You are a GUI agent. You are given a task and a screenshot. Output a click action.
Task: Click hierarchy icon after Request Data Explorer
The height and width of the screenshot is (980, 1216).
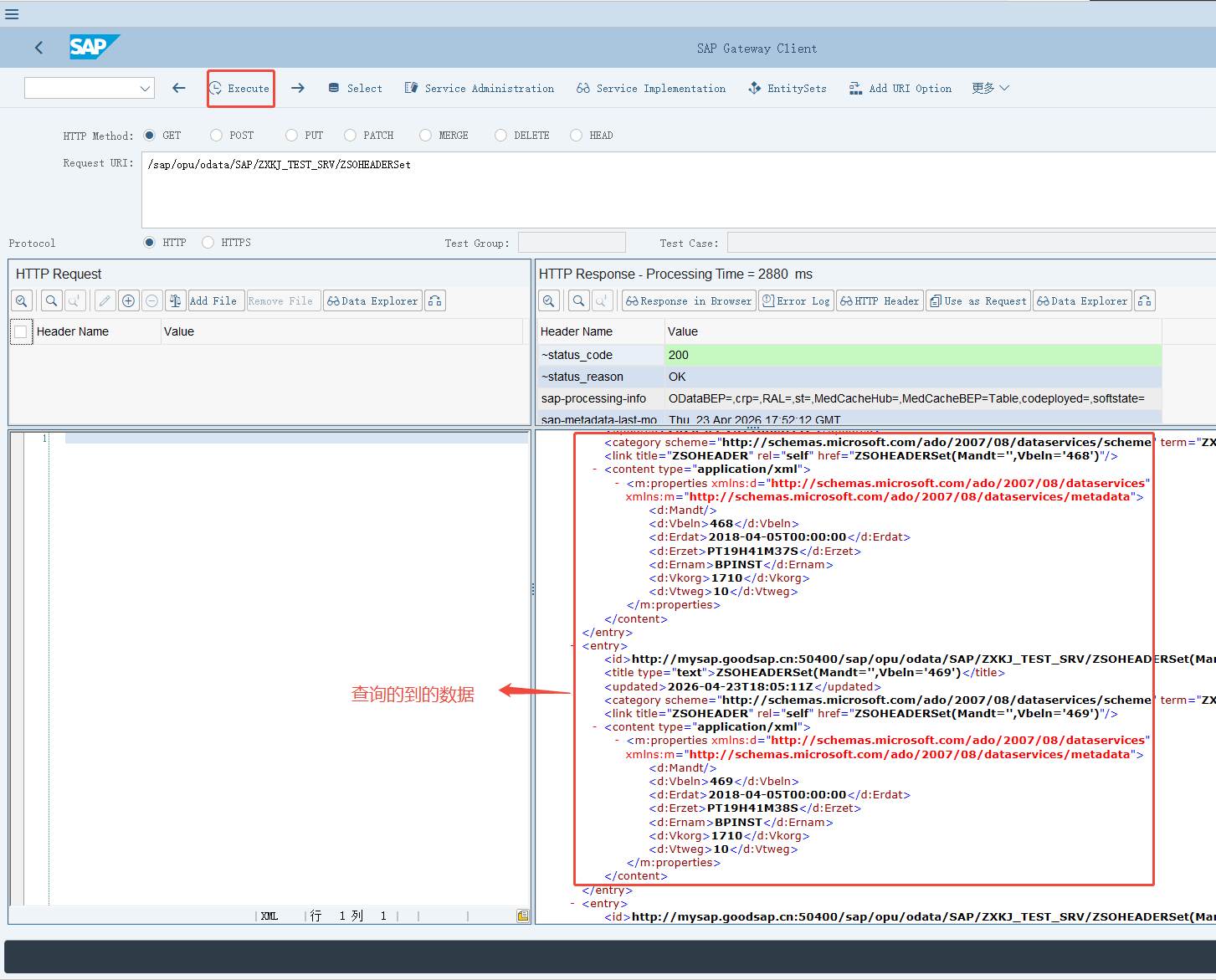tap(435, 300)
